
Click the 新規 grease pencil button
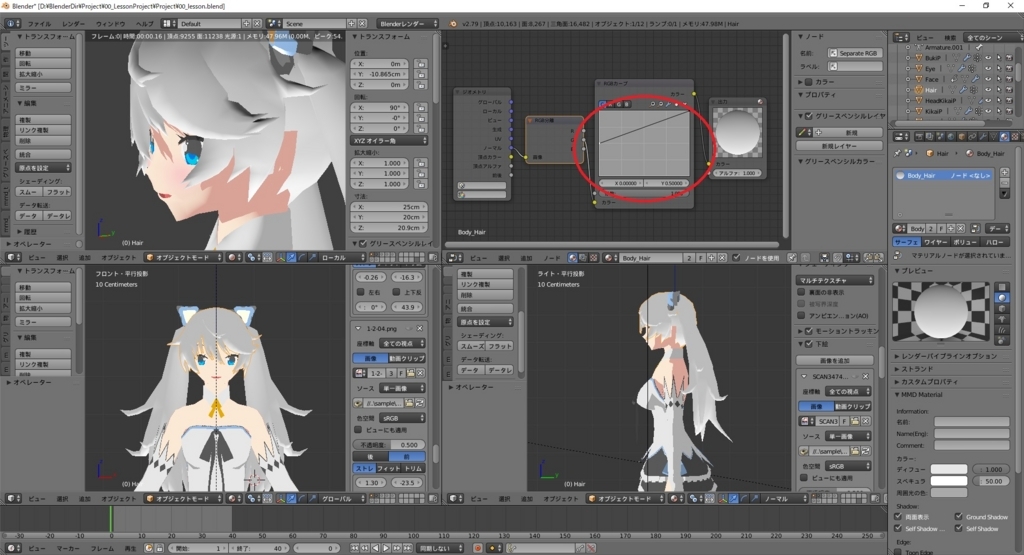coord(851,133)
